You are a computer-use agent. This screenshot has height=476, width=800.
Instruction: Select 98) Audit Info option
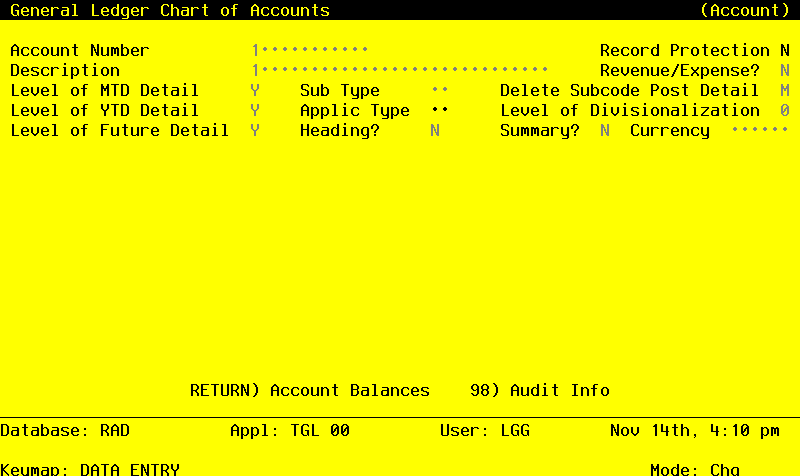540,390
